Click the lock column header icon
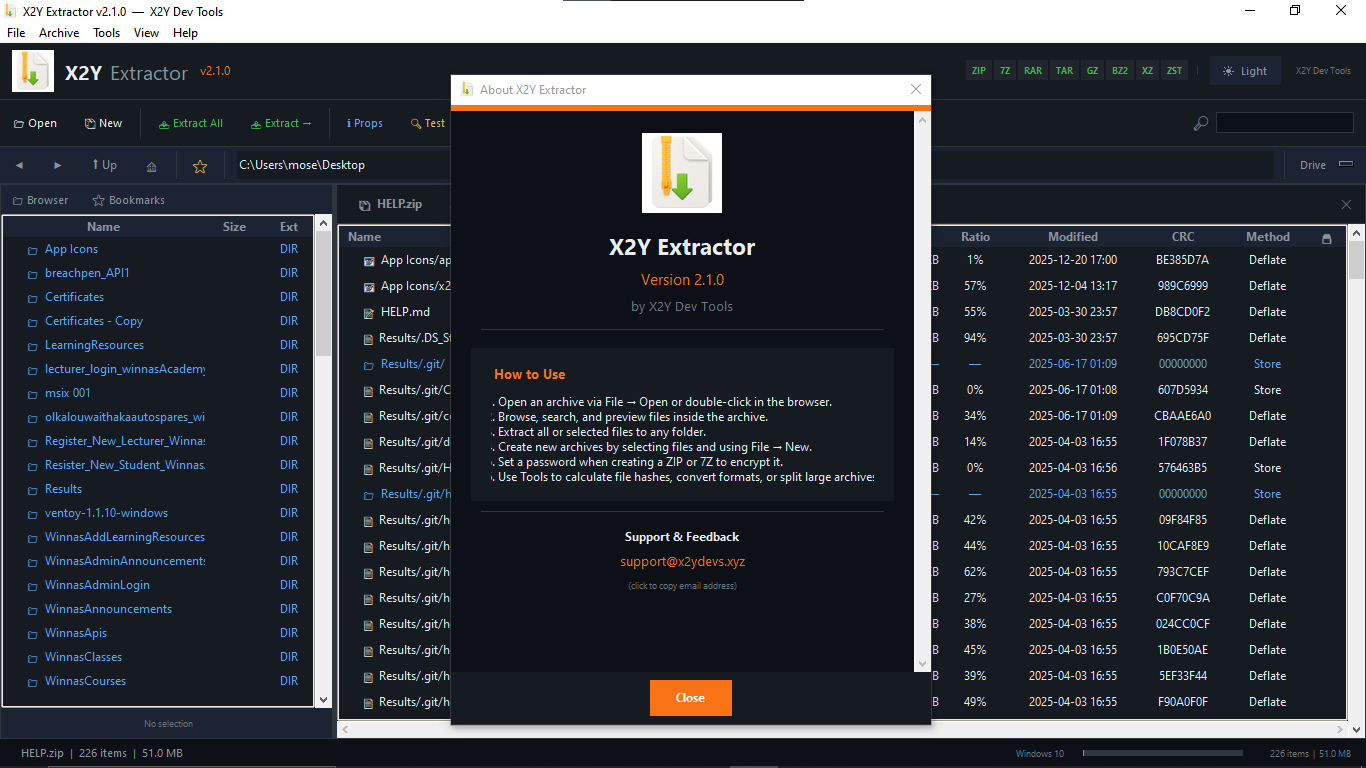1366x768 pixels. coord(1327,238)
